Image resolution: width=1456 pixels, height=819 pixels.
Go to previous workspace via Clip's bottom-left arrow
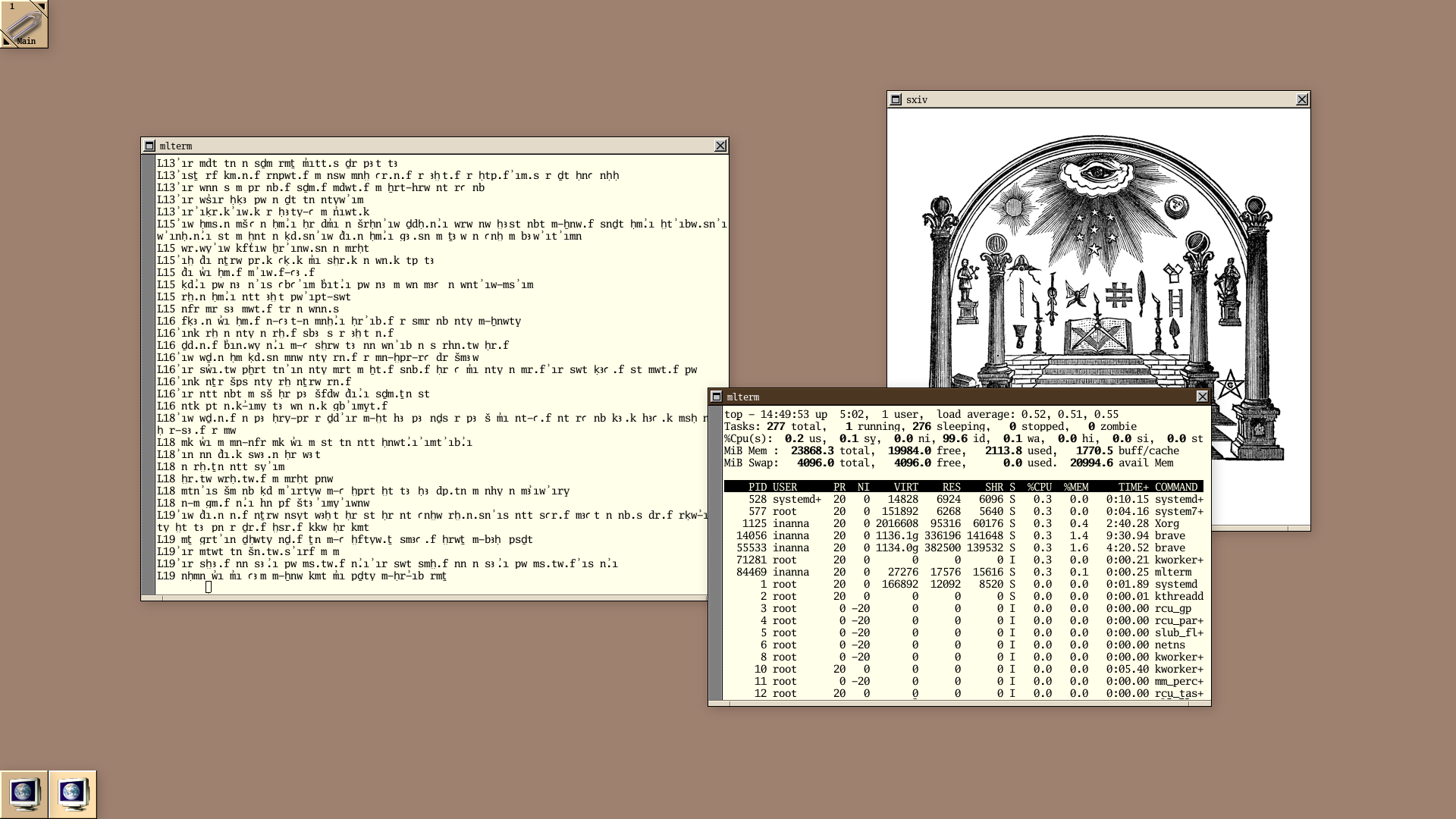(x=6, y=42)
